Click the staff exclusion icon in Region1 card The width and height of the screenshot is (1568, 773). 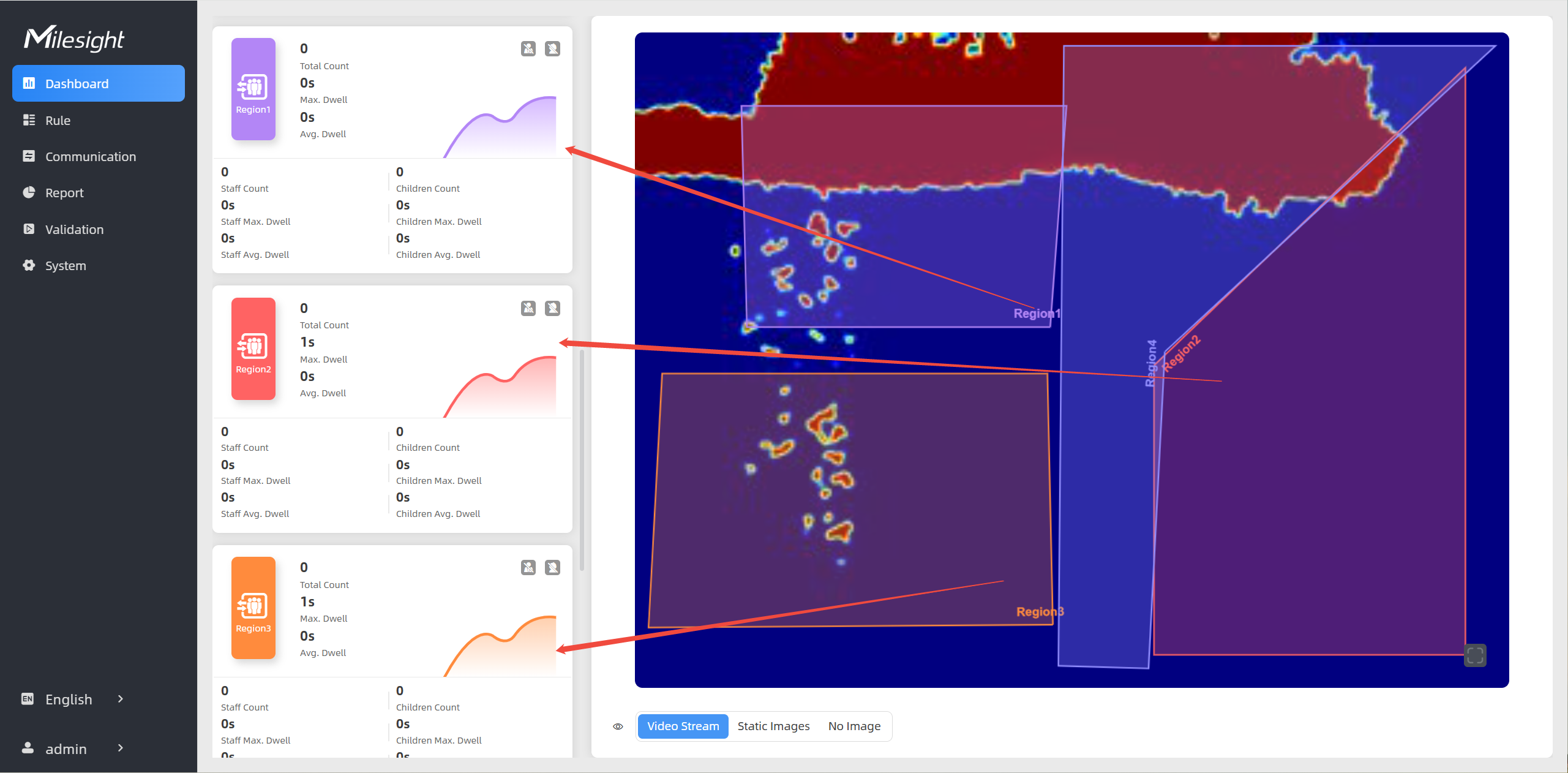pos(528,48)
